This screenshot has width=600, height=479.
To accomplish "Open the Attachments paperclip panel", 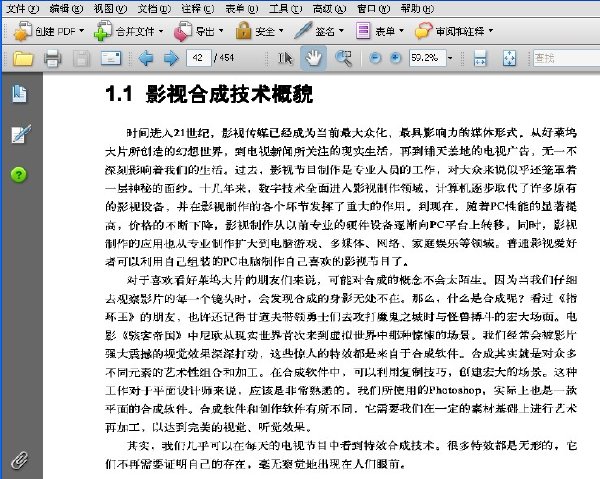I will [20, 460].
